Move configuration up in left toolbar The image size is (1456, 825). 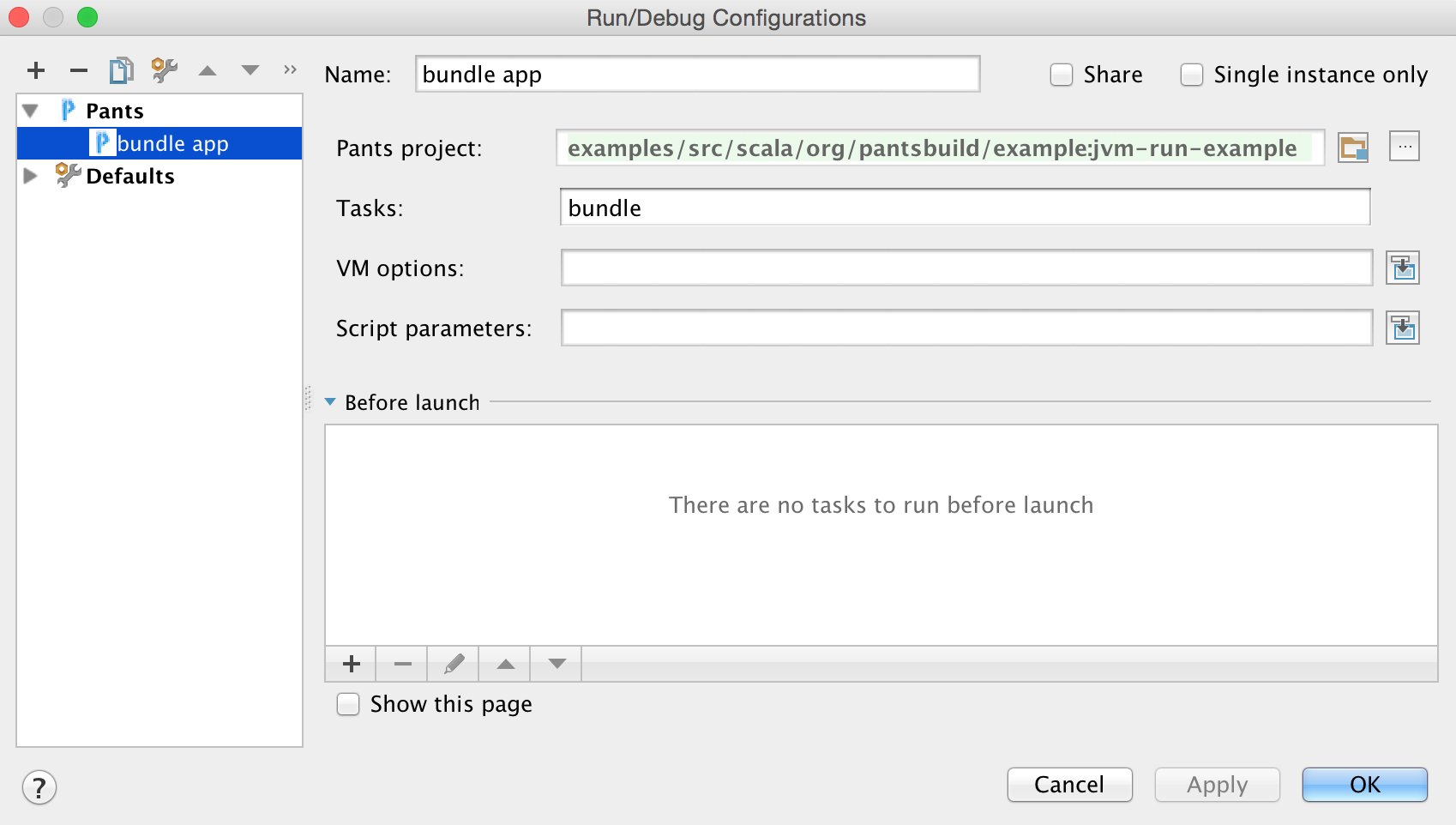[x=208, y=70]
